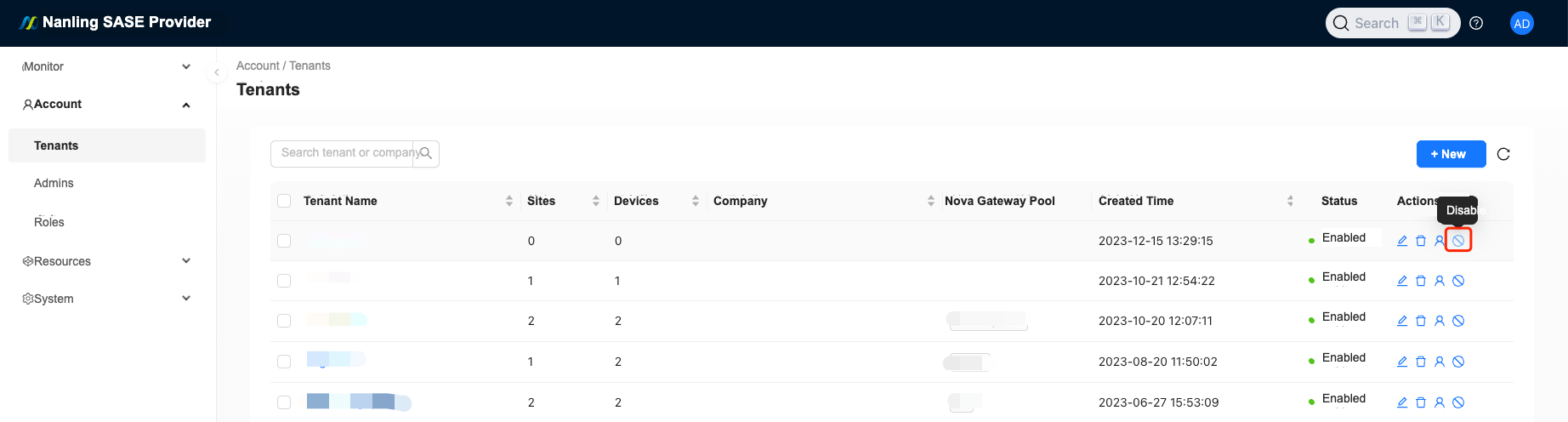Click Enabled status of 2023-06-27 tenant

1344,398
